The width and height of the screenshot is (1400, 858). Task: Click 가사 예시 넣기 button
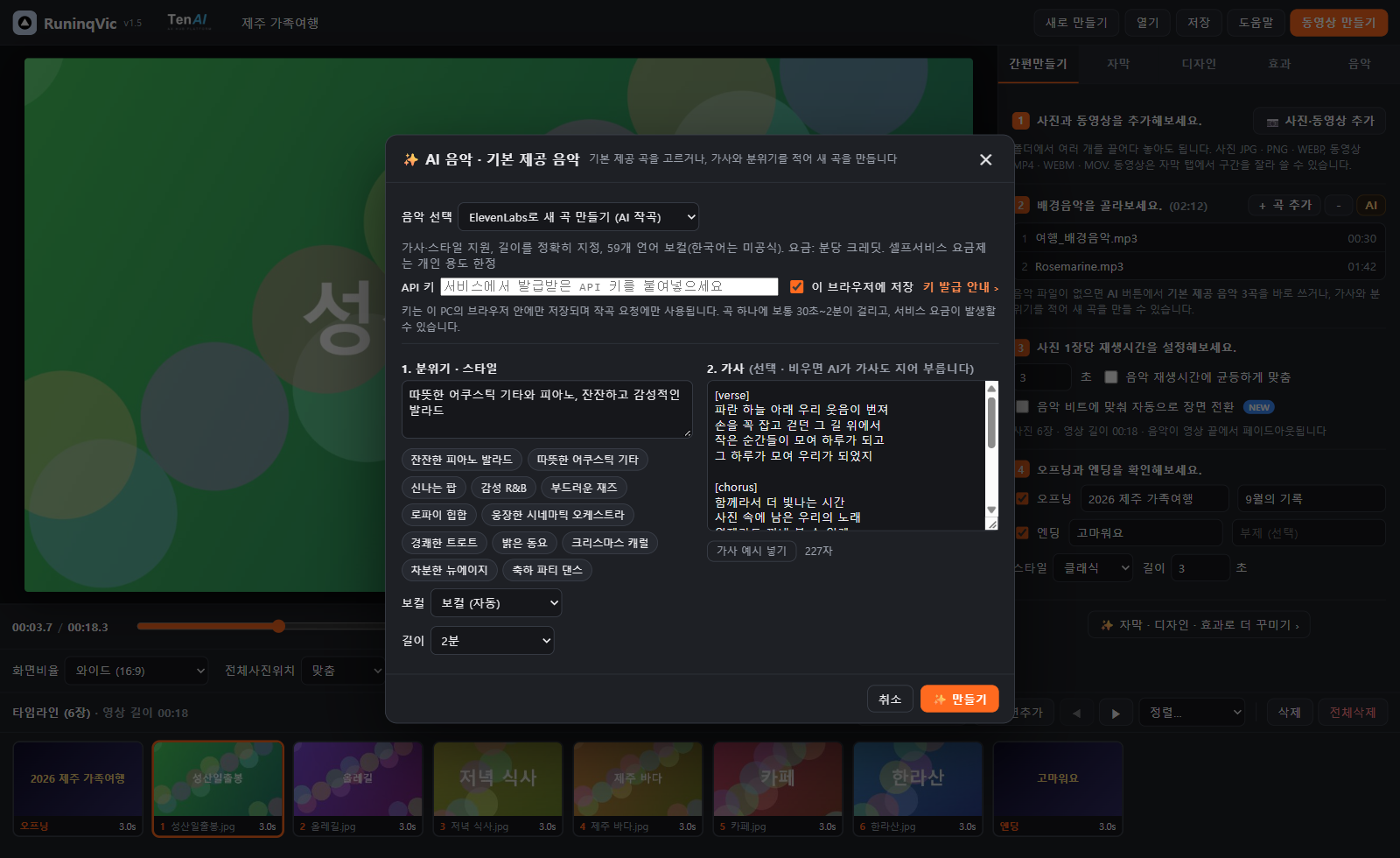752,551
